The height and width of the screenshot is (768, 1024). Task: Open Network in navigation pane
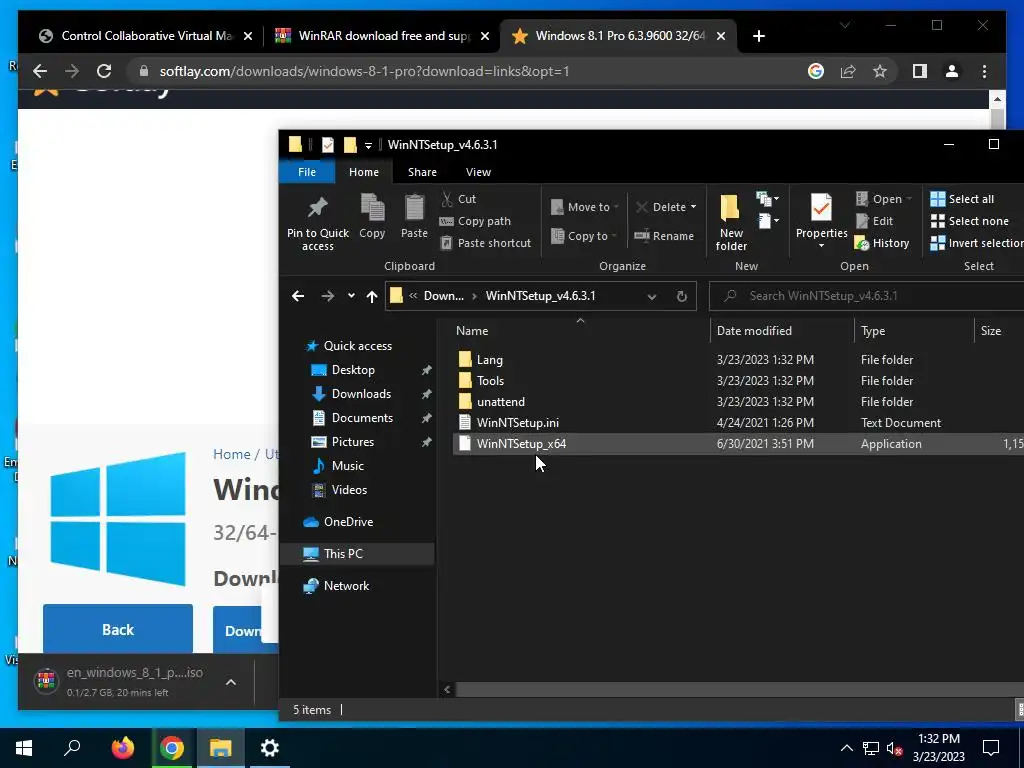[x=346, y=586]
